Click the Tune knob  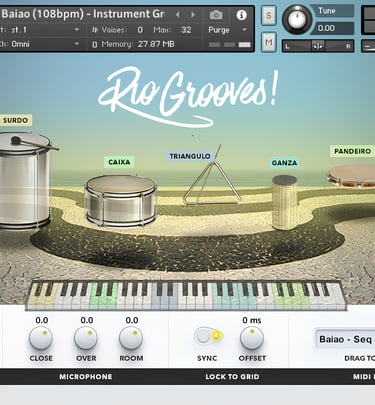tap(297, 19)
